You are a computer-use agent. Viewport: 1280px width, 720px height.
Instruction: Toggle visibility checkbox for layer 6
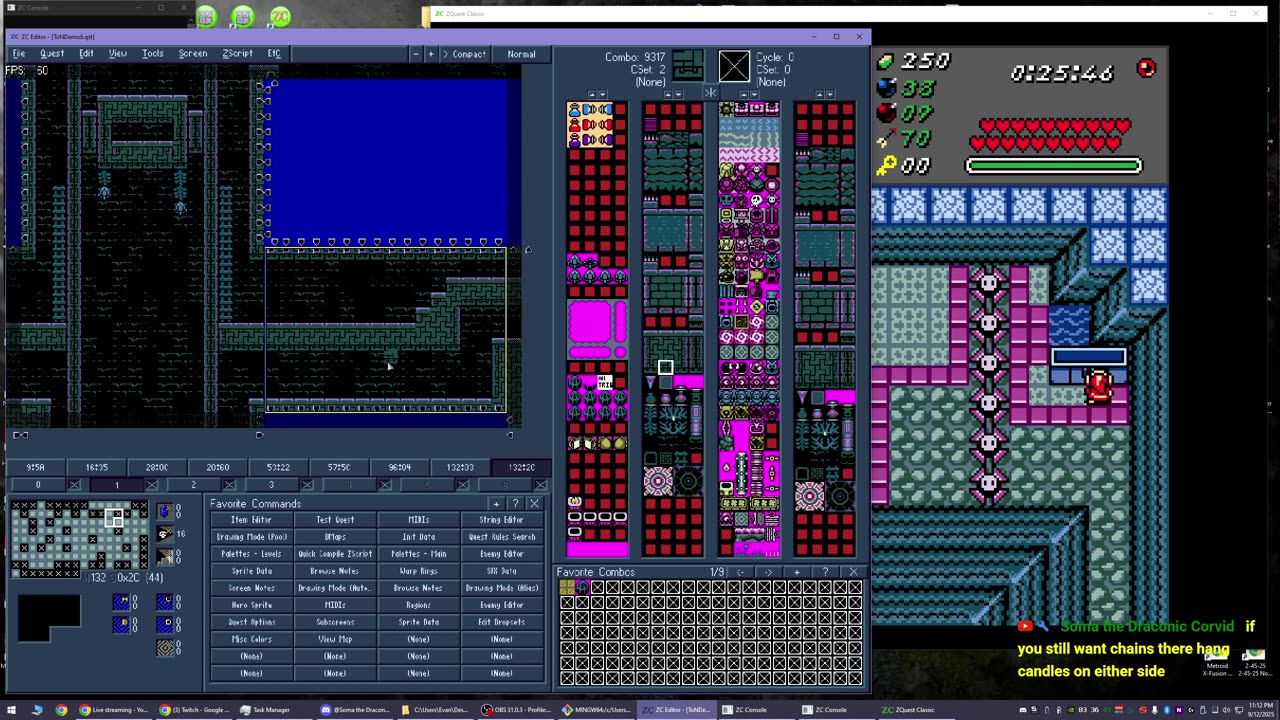pyautogui.click(x=540, y=485)
